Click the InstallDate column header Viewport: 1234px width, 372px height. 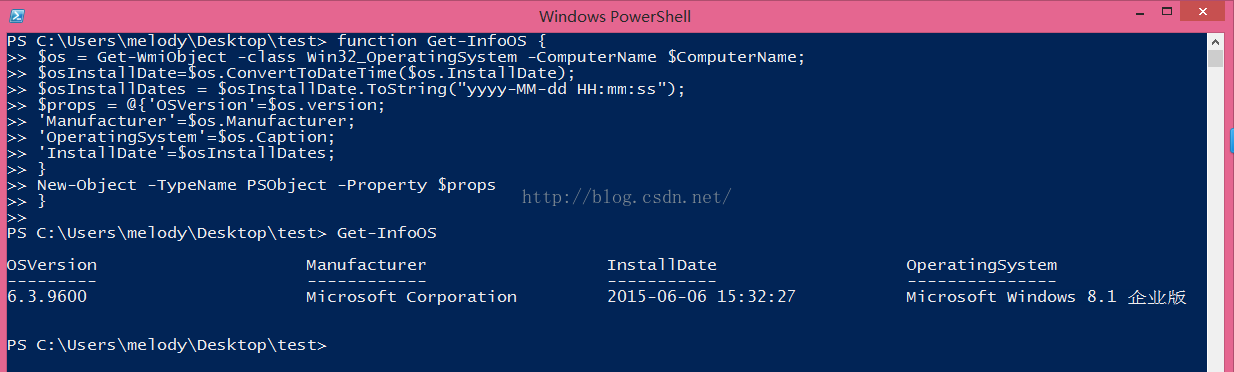click(x=661, y=265)
